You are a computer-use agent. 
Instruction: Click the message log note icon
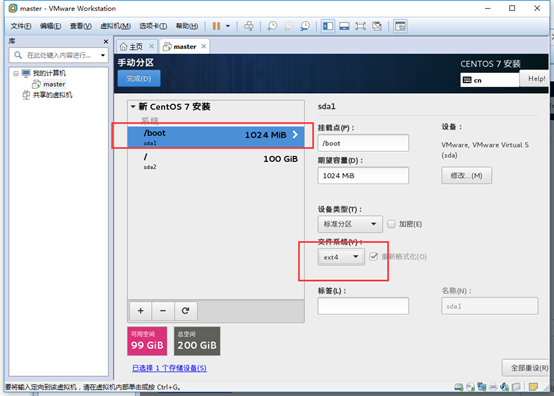pyautogui.click(x=533, y=387)
